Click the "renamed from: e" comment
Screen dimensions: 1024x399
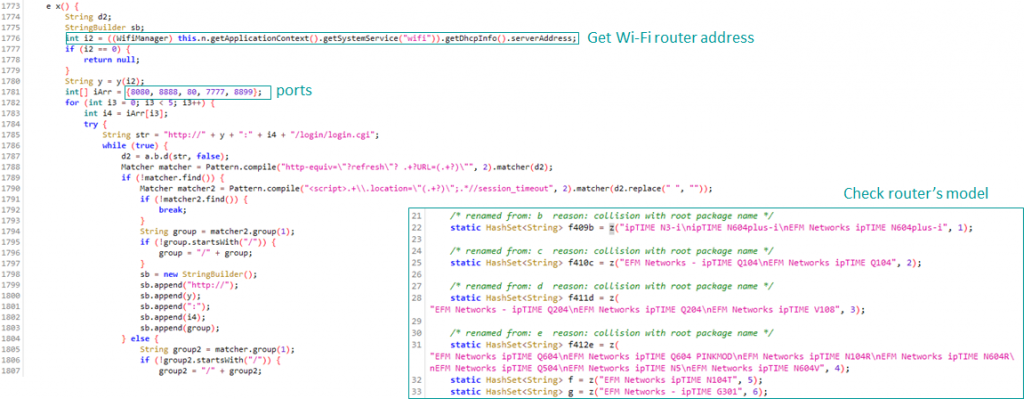pos(611,332)
